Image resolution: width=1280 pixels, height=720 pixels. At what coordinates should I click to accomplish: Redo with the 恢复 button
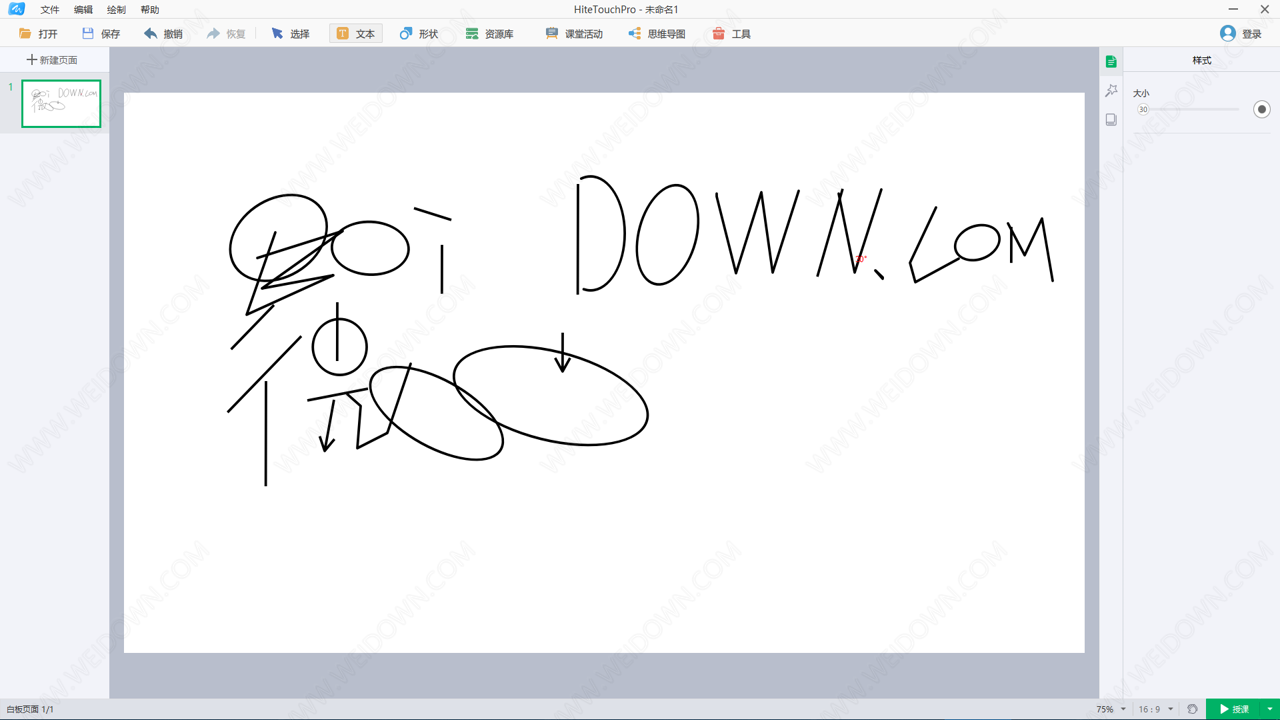226,34
